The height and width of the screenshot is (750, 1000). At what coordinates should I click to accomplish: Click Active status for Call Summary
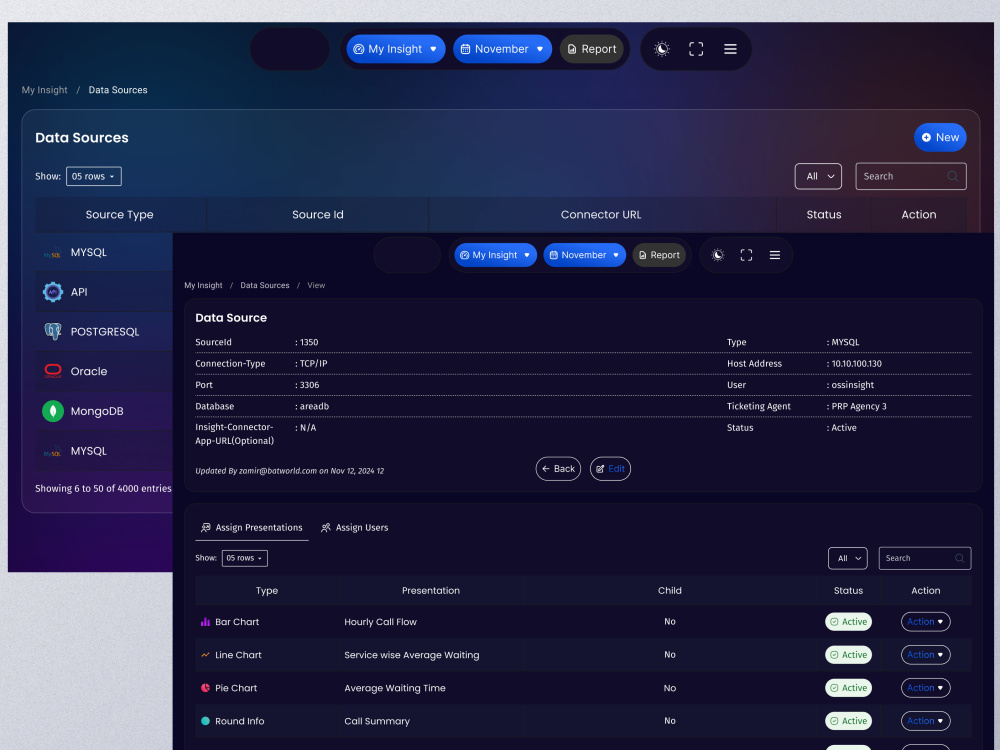(x=848, y=721)
